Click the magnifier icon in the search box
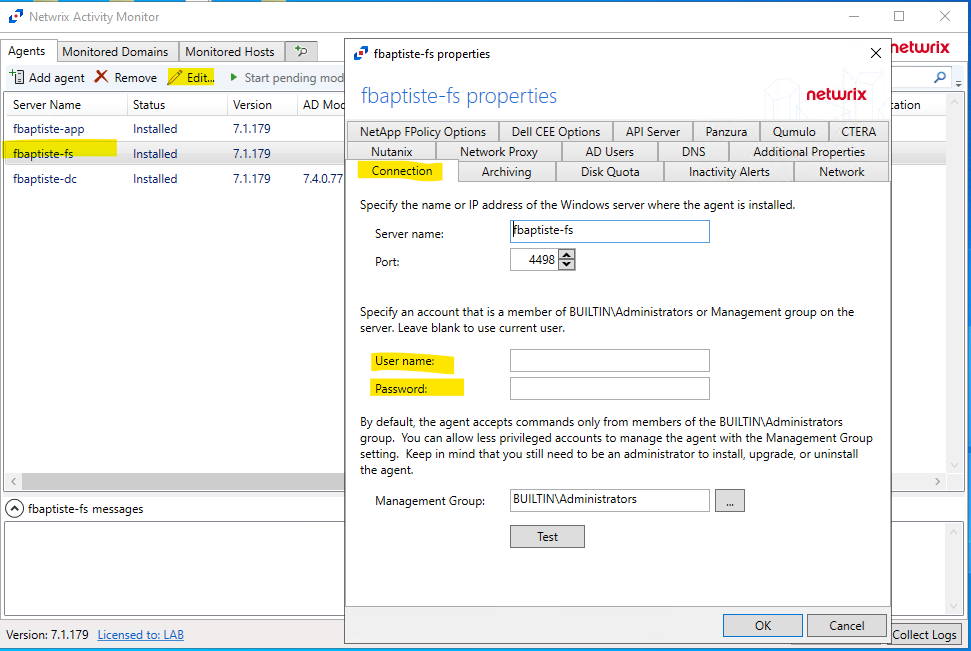Viewport: 971px width, 651px height. coord(940,77)
